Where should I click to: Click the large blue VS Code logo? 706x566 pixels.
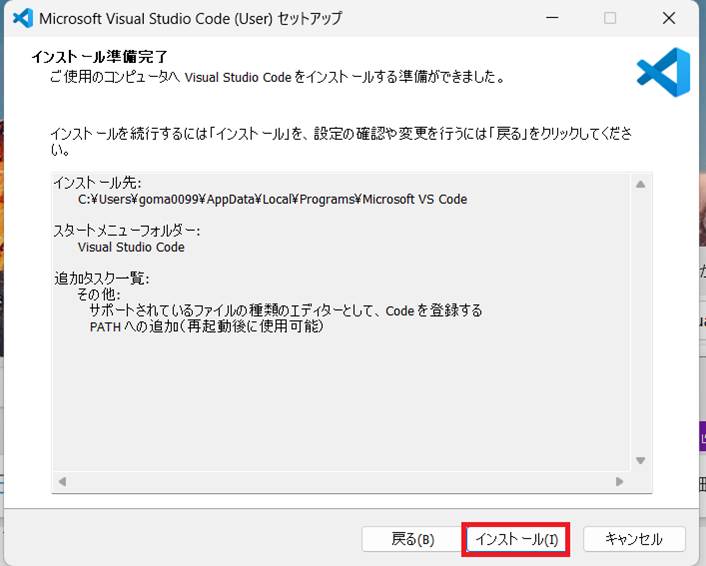[x=663, y=72]
